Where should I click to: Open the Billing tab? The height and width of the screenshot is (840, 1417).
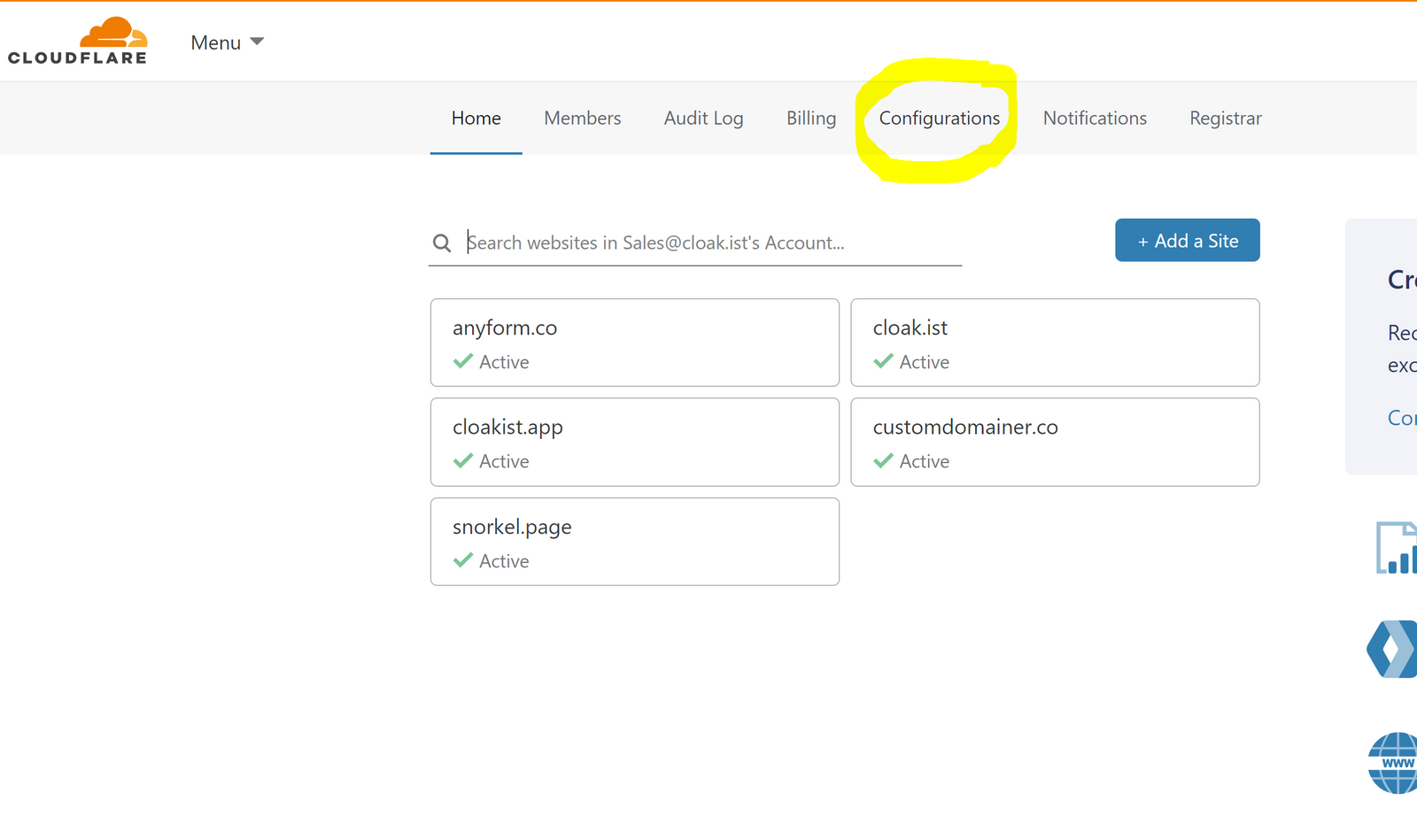click(810, 119)
